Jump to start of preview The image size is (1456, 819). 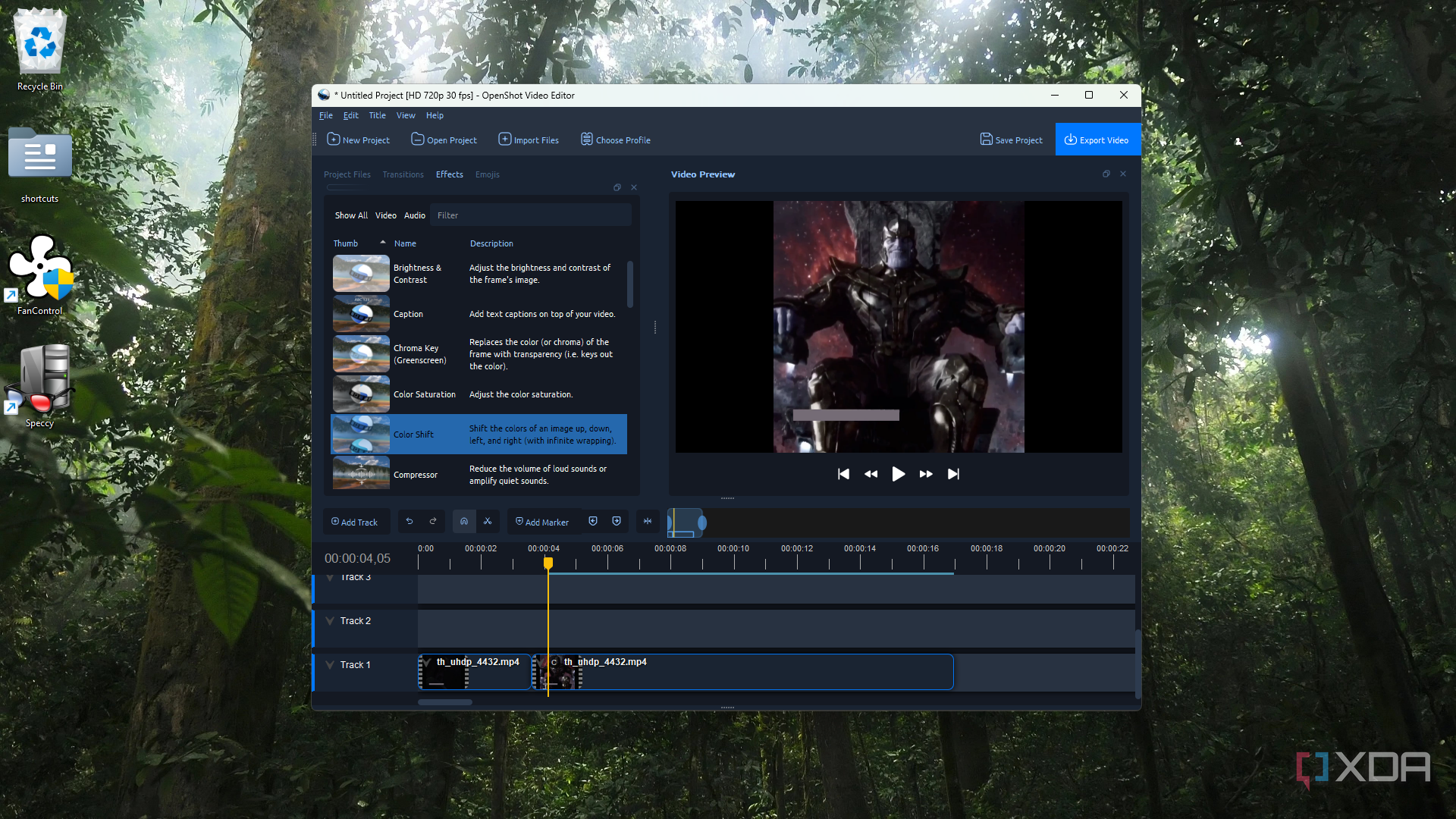(843, 474)
